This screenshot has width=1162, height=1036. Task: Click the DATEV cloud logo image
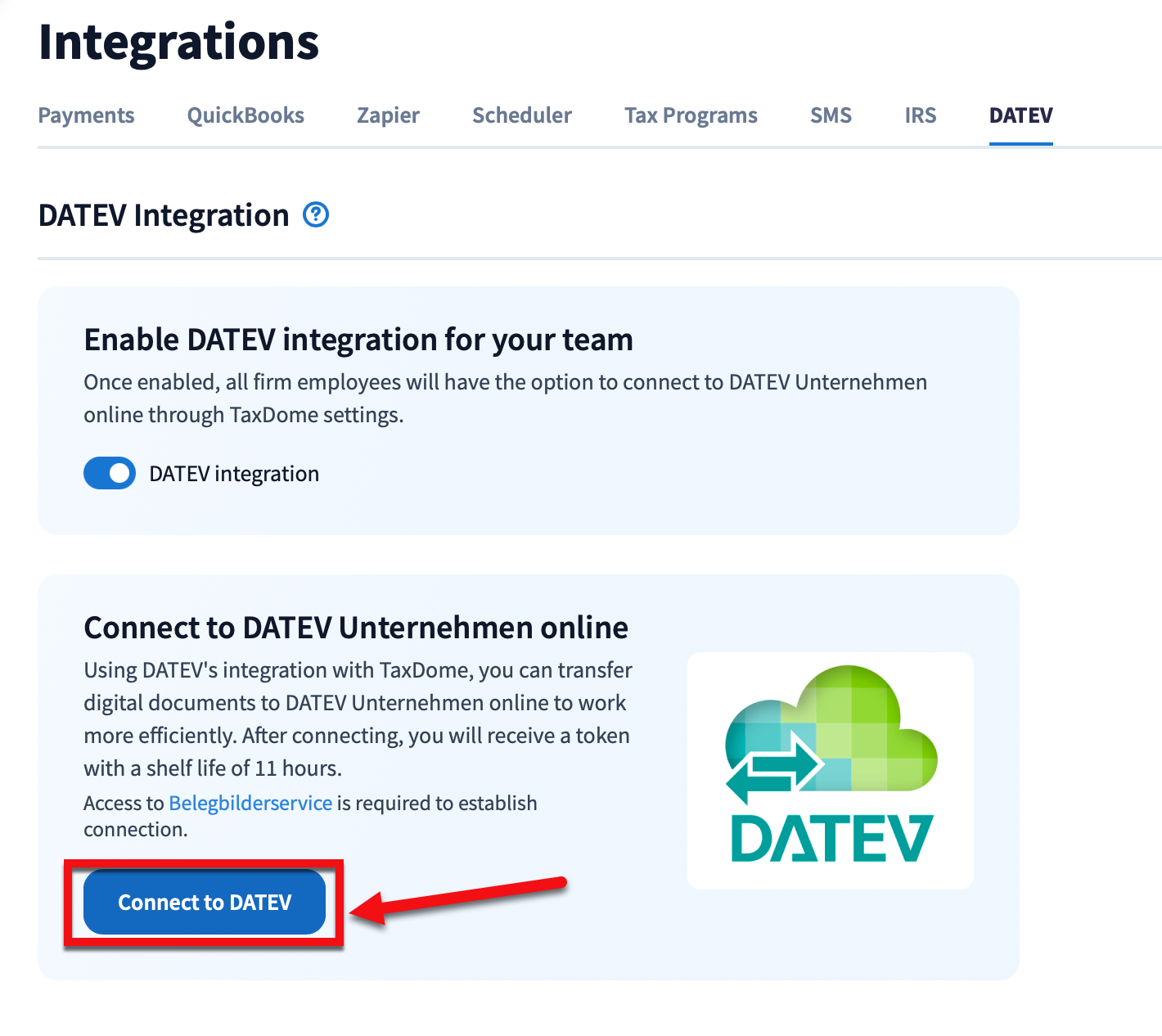tap(830, 770)
